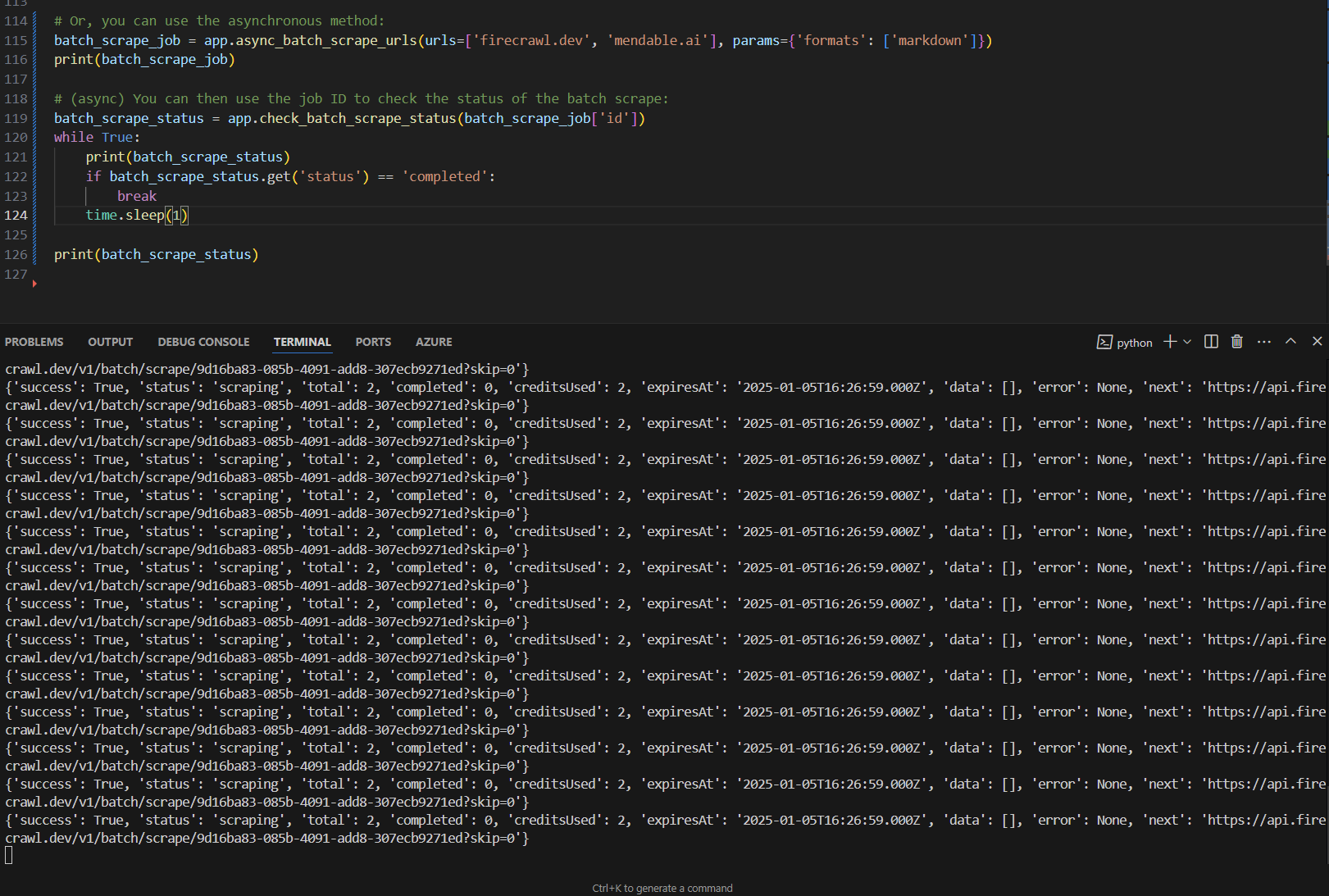The height and width of the screenshot is (896, 1329).
Task: Click the 'python' terminal name label
Action: click(x=1135, y=343)
